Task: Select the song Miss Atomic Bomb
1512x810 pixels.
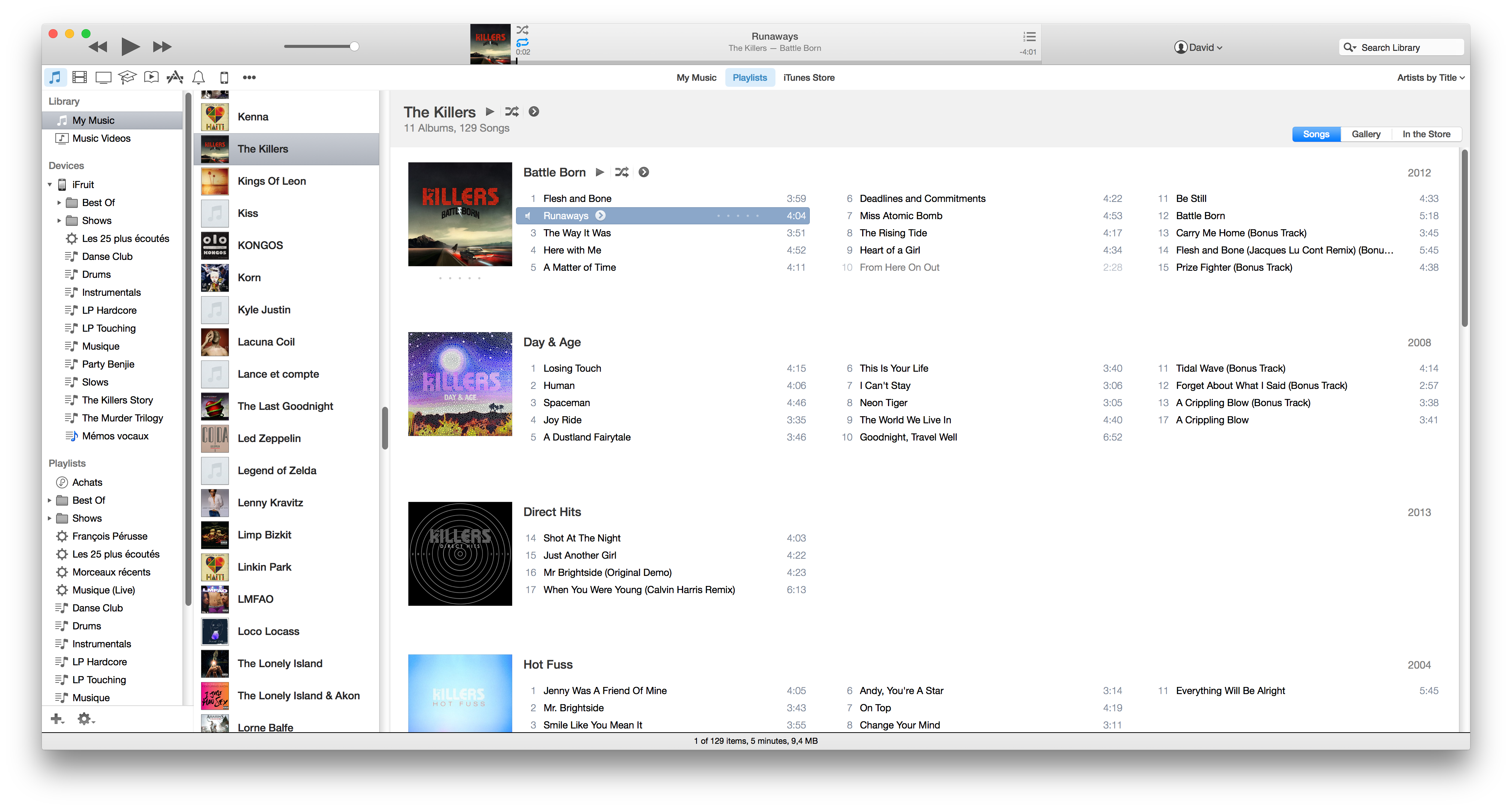Action: (x=900, y=215)
